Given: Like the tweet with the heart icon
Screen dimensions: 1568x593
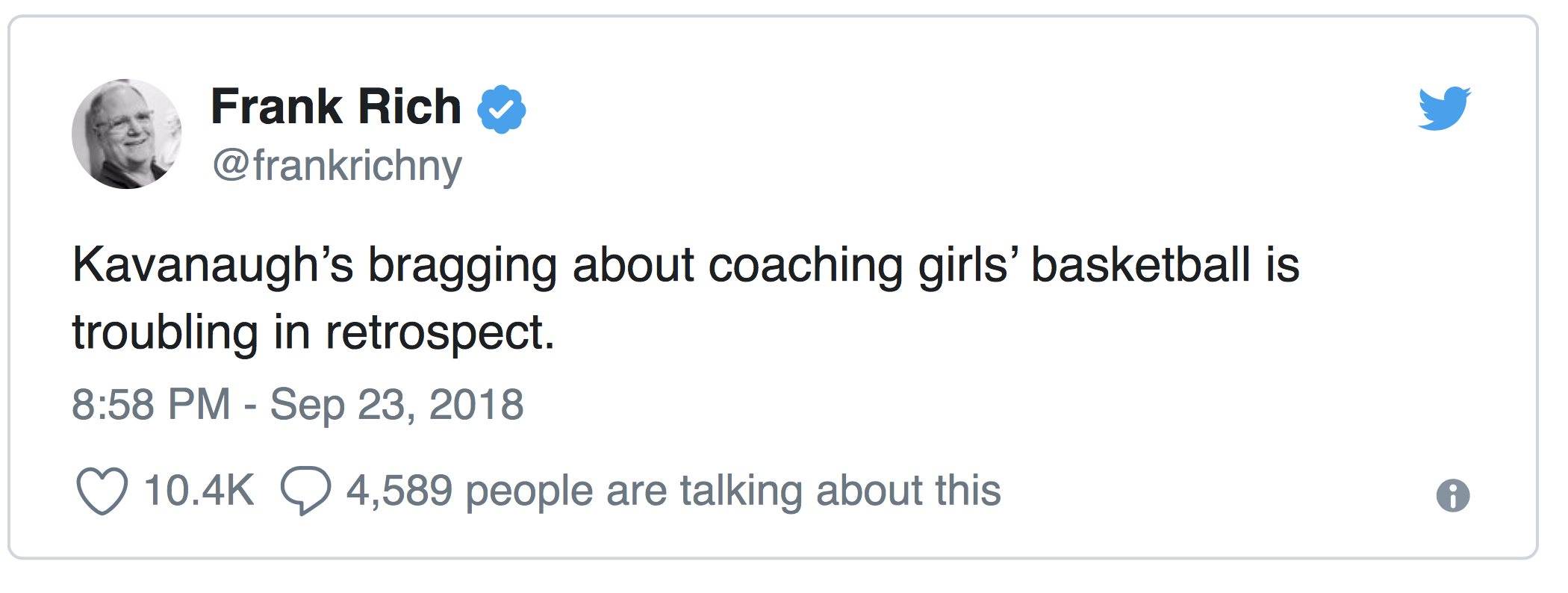Looking at the screenshot, I should click(x=102, y=491).
